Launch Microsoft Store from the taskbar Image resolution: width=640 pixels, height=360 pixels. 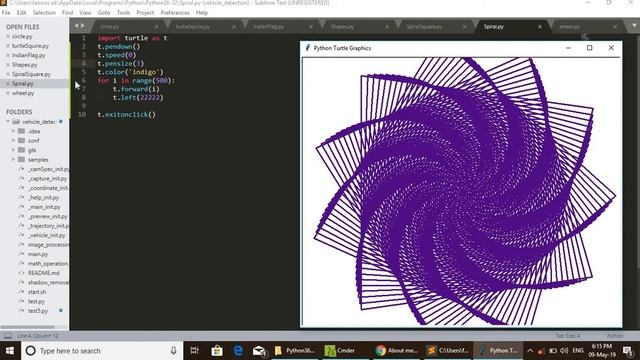pyautogui.click(x=217, y=351)
